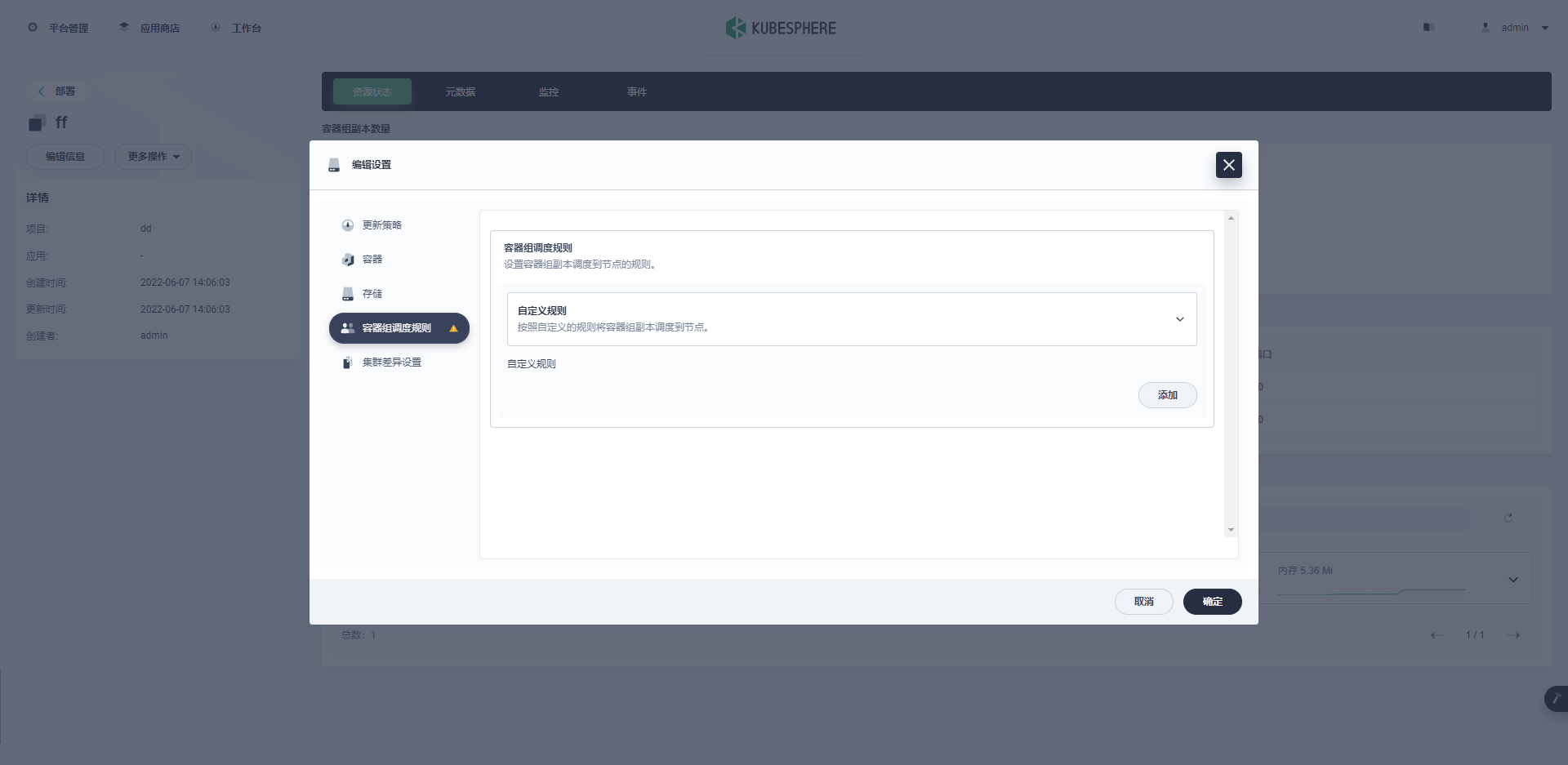Click the 容器组调度规则 people icon
Viewport: 1568px width, 765px height.
(348, 328)
